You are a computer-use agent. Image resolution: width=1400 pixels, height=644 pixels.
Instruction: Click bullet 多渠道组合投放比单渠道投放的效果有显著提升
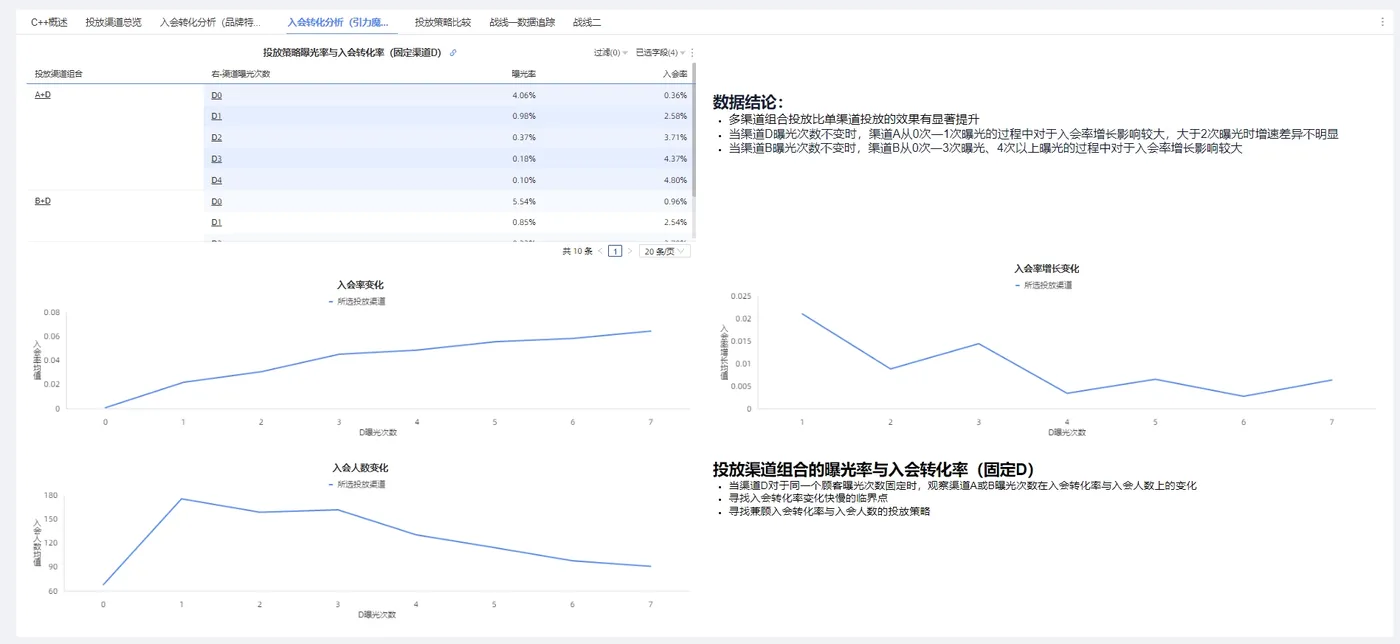tap(853, 119)
